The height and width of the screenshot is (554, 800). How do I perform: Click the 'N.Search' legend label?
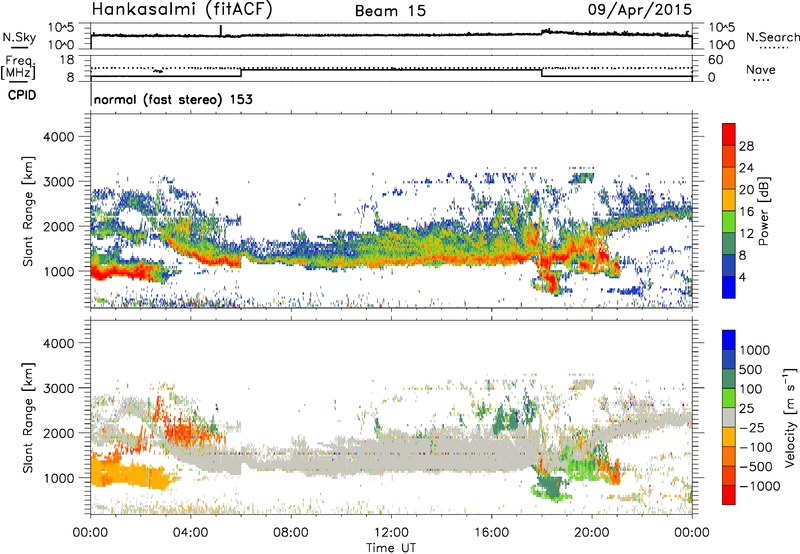772,37
